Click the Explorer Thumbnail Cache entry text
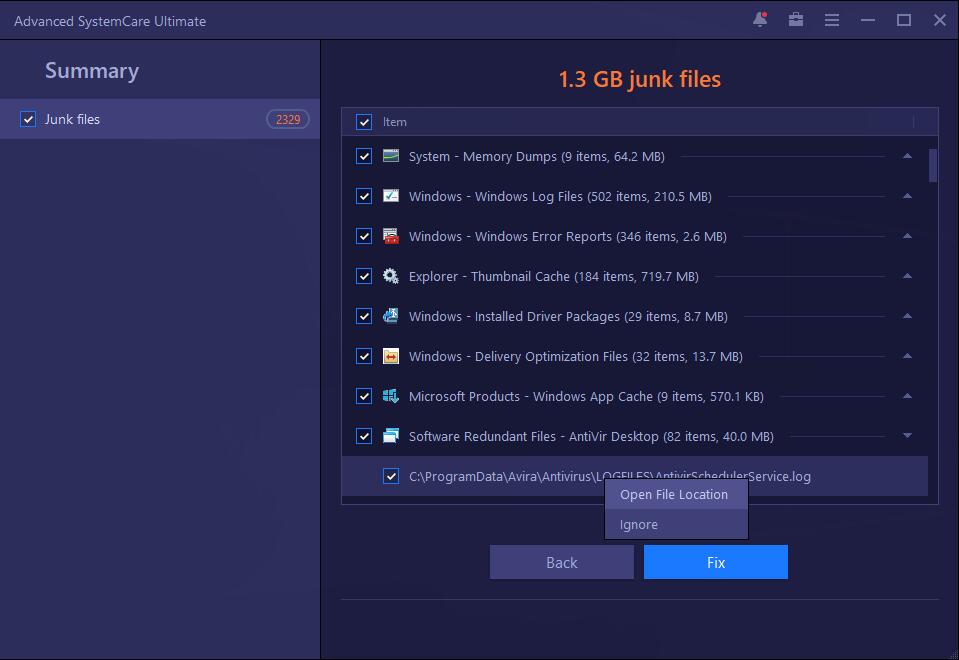Image resolution: width=959 pixels, height=660 pixels. click(554, 276)
